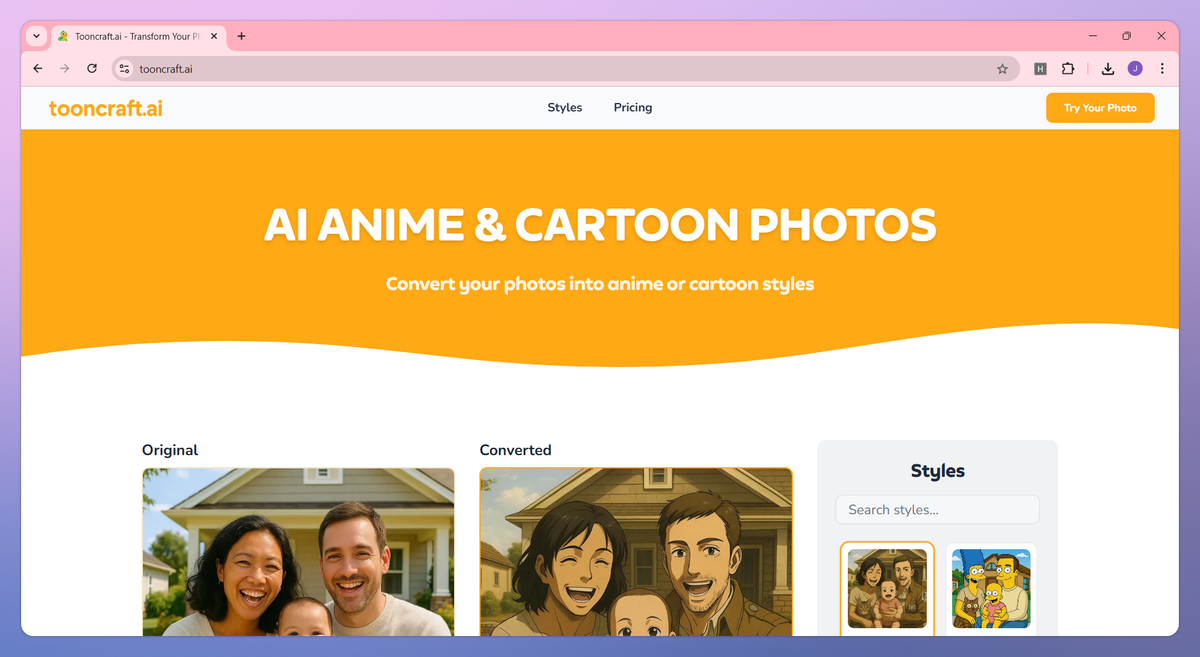Select the anime family style thumbnail

click(x=887, y=588)
